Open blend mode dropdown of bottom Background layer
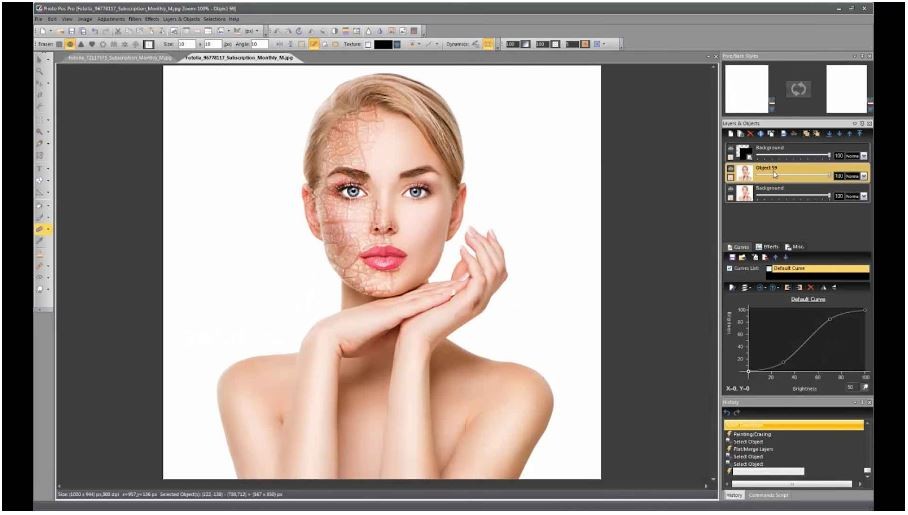The image size is (908, 515). (864, 196)
